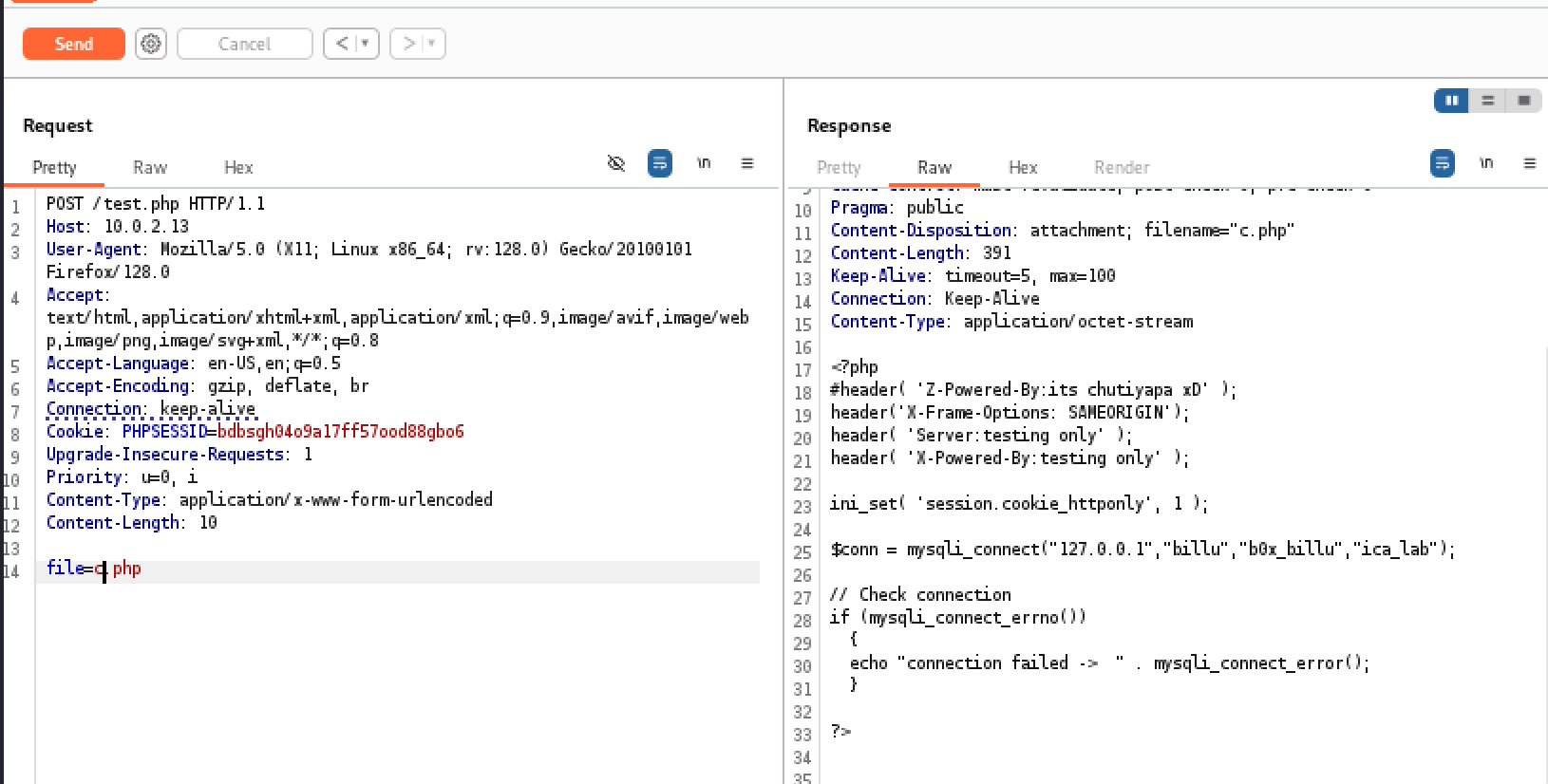Toggle \n newline display in Request panel

click(x=704, y=163)
